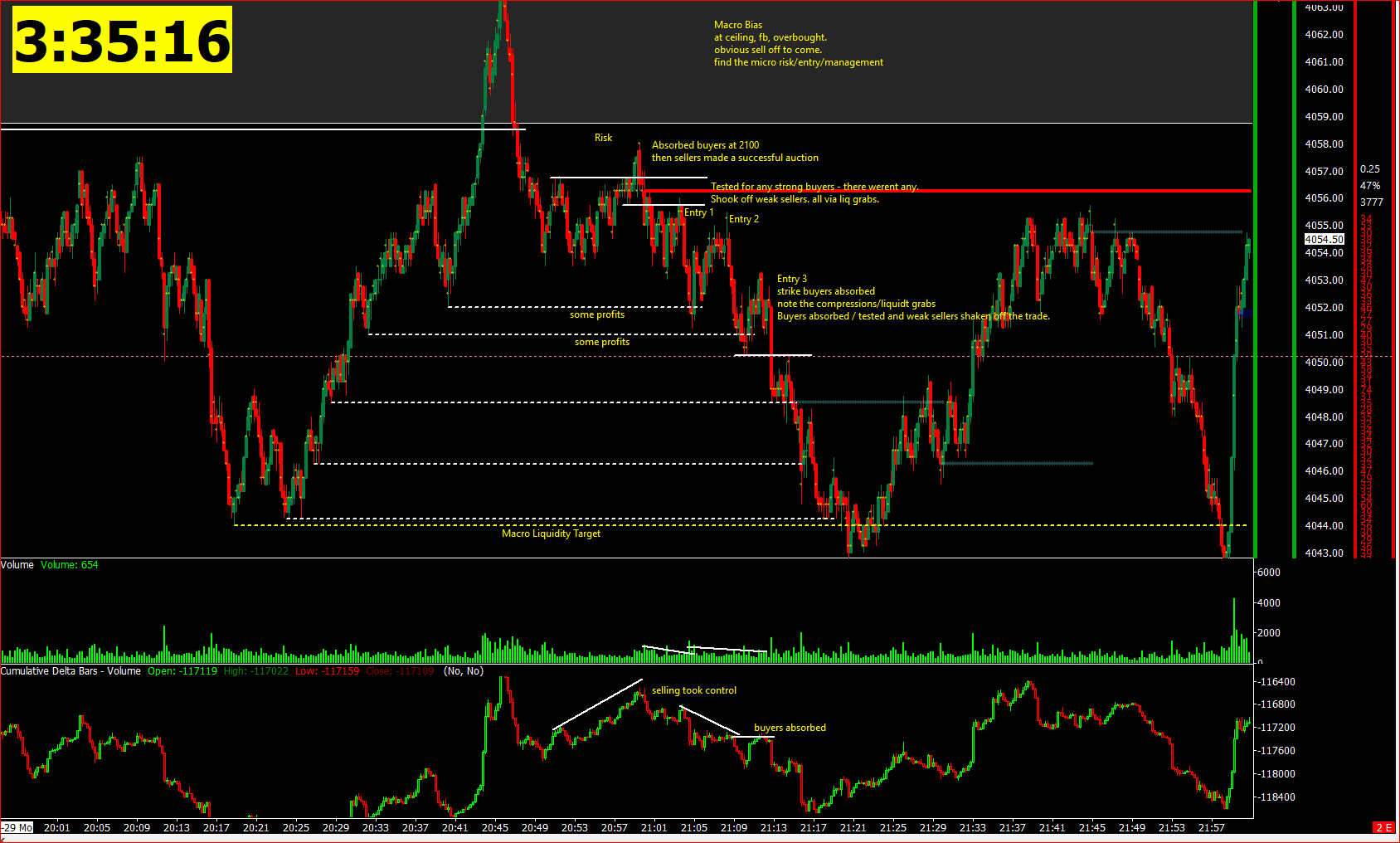Click the red '2 E' indicator box
Image resolution: width=1400 pixels, height=843 pixels.
tap(1384, 827)
